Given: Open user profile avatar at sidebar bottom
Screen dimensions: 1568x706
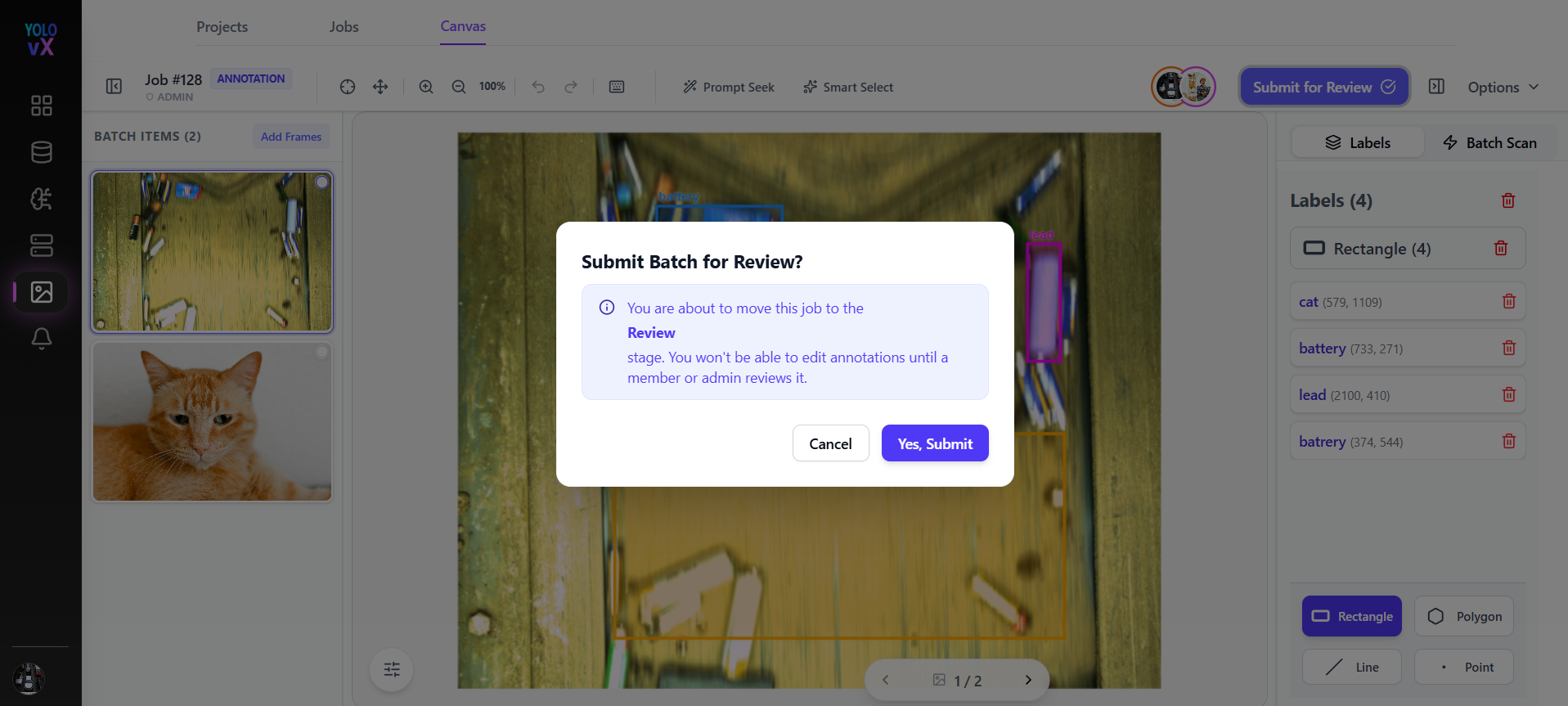Looking at the screenshot, I should point(29,678).
